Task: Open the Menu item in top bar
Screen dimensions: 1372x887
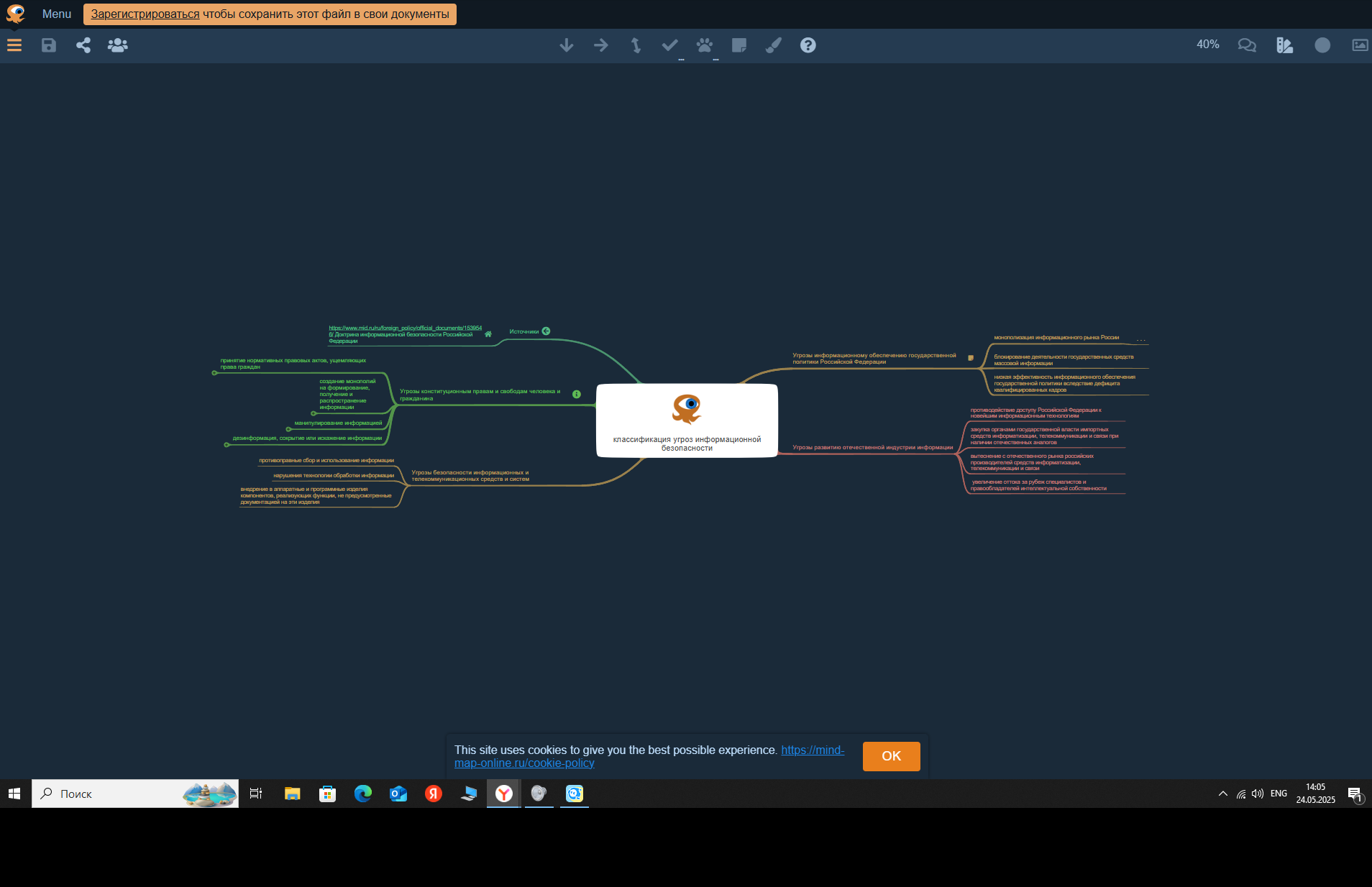Action: [57, 14]
